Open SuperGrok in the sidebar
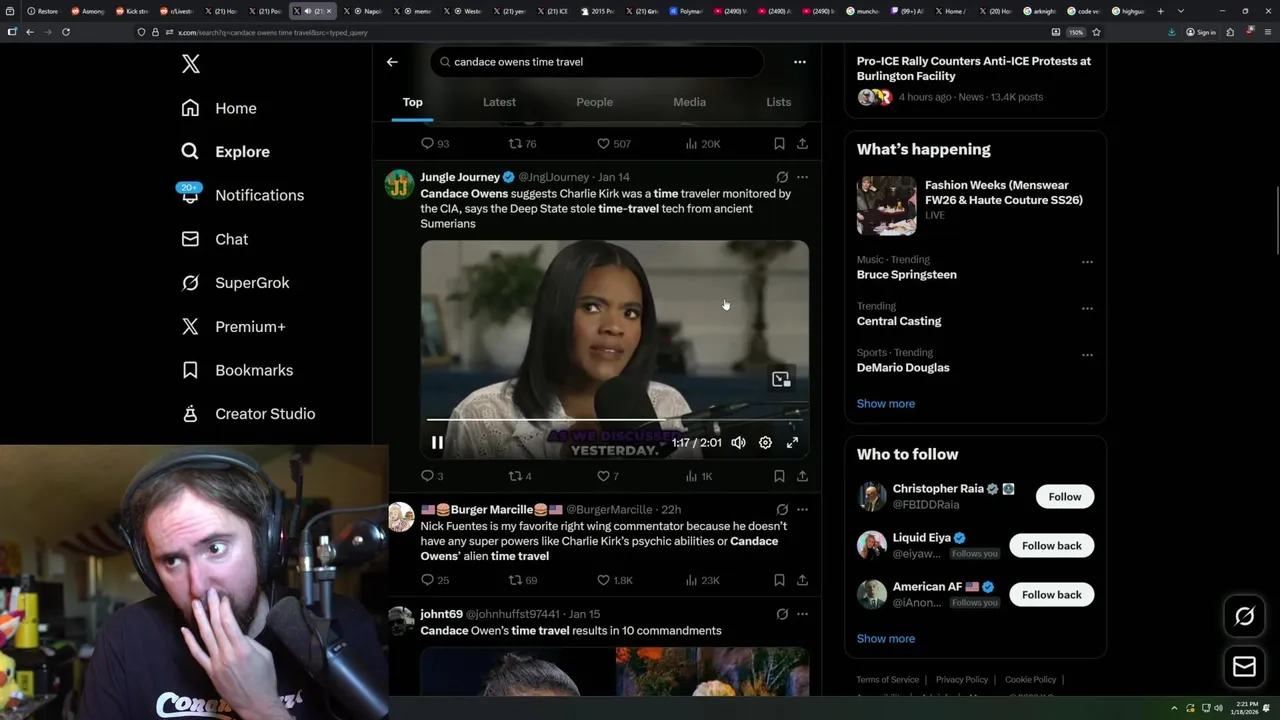The width and height of the screenshot is (1280, 720). pyautogui.click(x=235, y=283)
